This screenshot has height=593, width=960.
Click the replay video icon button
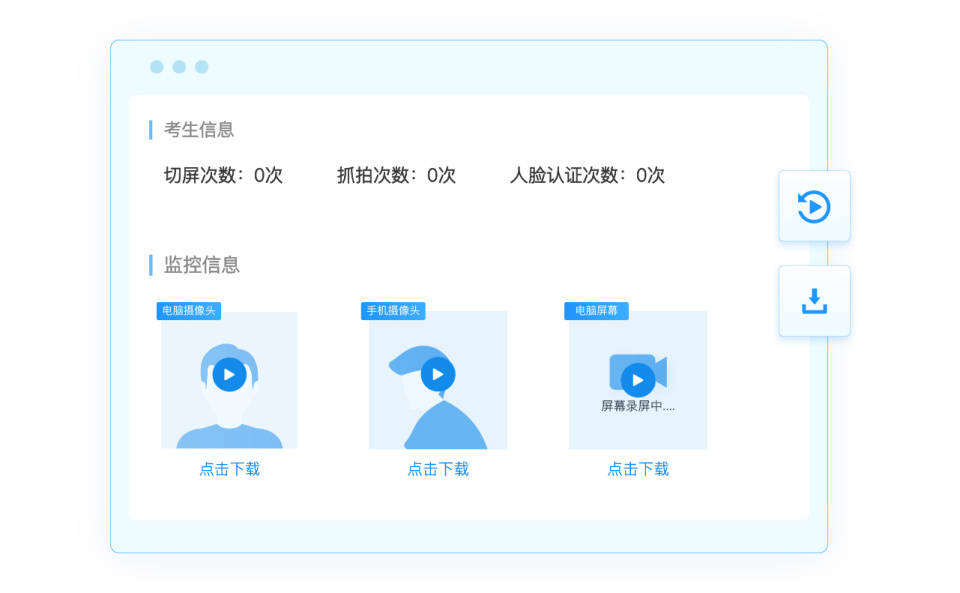[814, 206]
